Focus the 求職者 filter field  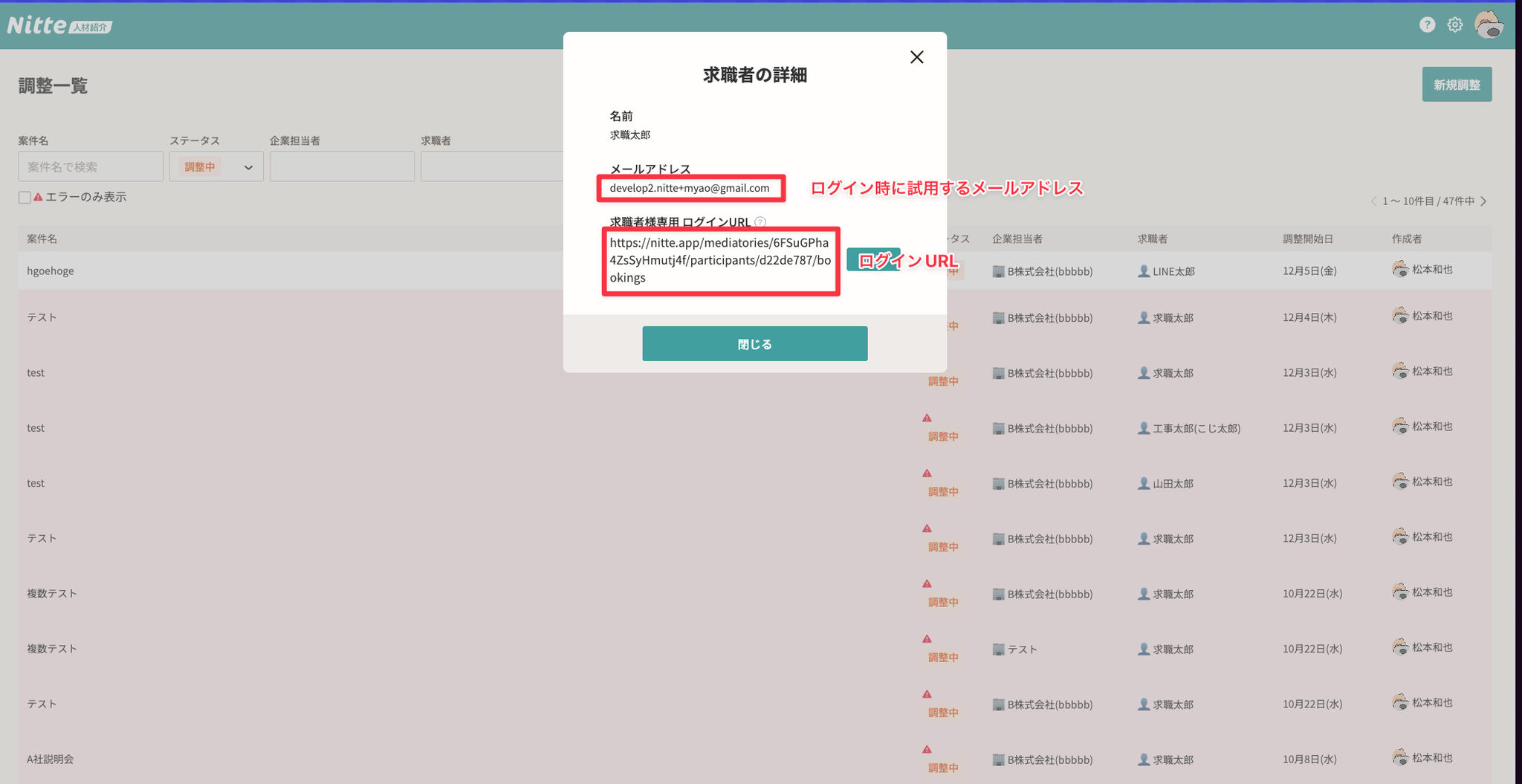[492, 166]
